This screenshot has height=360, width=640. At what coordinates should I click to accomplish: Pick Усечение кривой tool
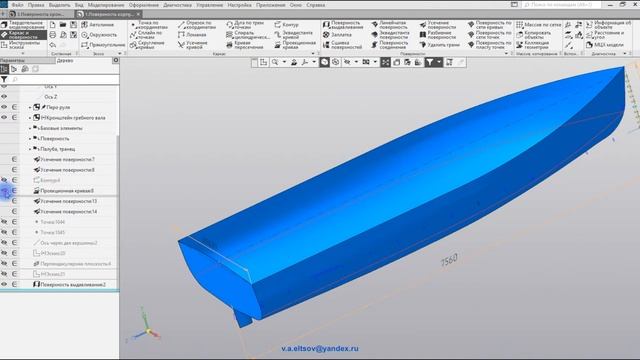tap(193, 45)
